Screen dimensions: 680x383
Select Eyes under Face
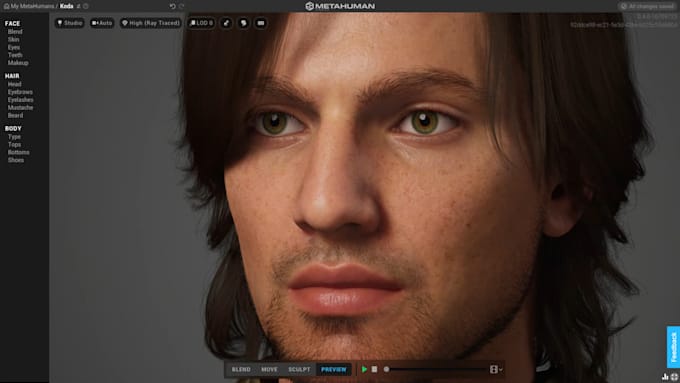click(x=14, y=47)
